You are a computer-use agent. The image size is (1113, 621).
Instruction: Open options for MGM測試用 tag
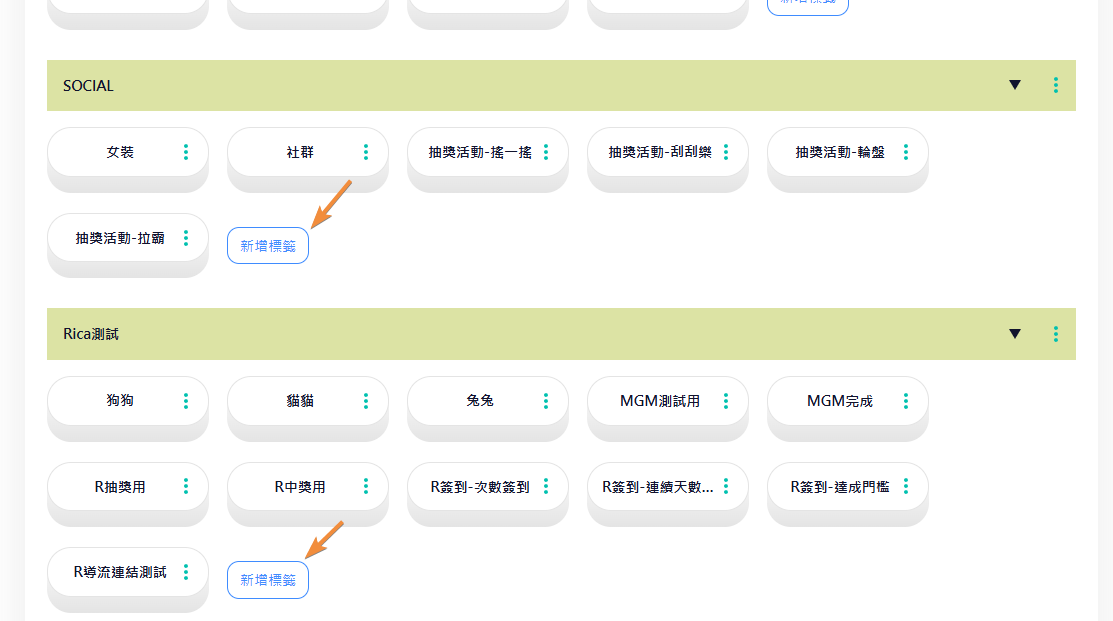(x=726, y=401)
